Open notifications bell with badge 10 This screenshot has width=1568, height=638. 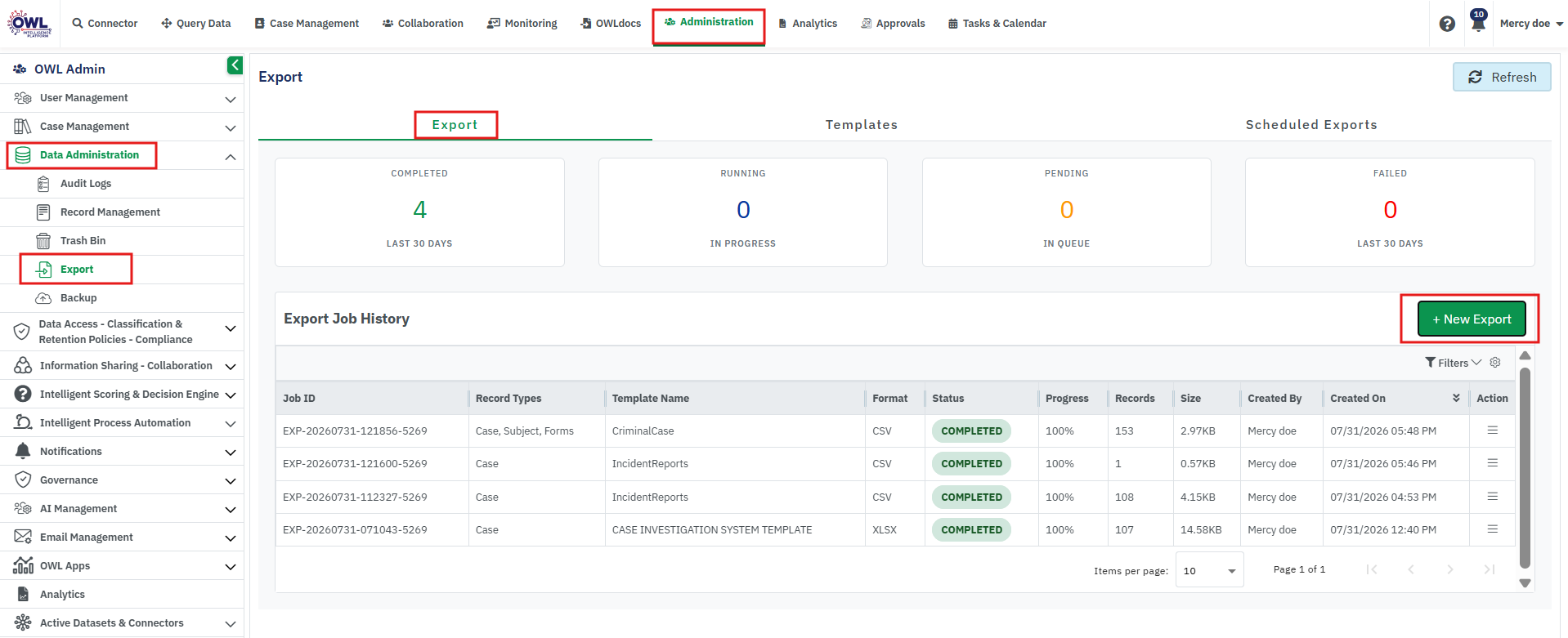tap(1478, 21)
